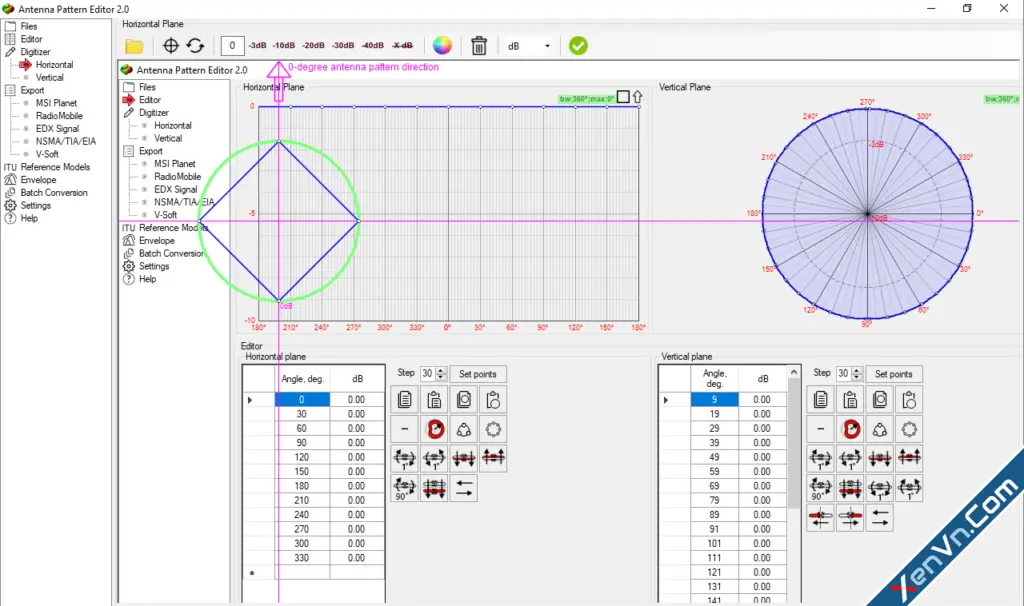
Task: Select the -3dB level marker
Action: [257, 46]
